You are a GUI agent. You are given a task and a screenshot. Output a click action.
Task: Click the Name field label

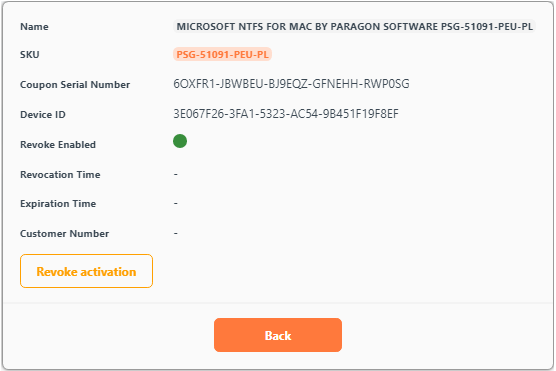coord(34,27)
